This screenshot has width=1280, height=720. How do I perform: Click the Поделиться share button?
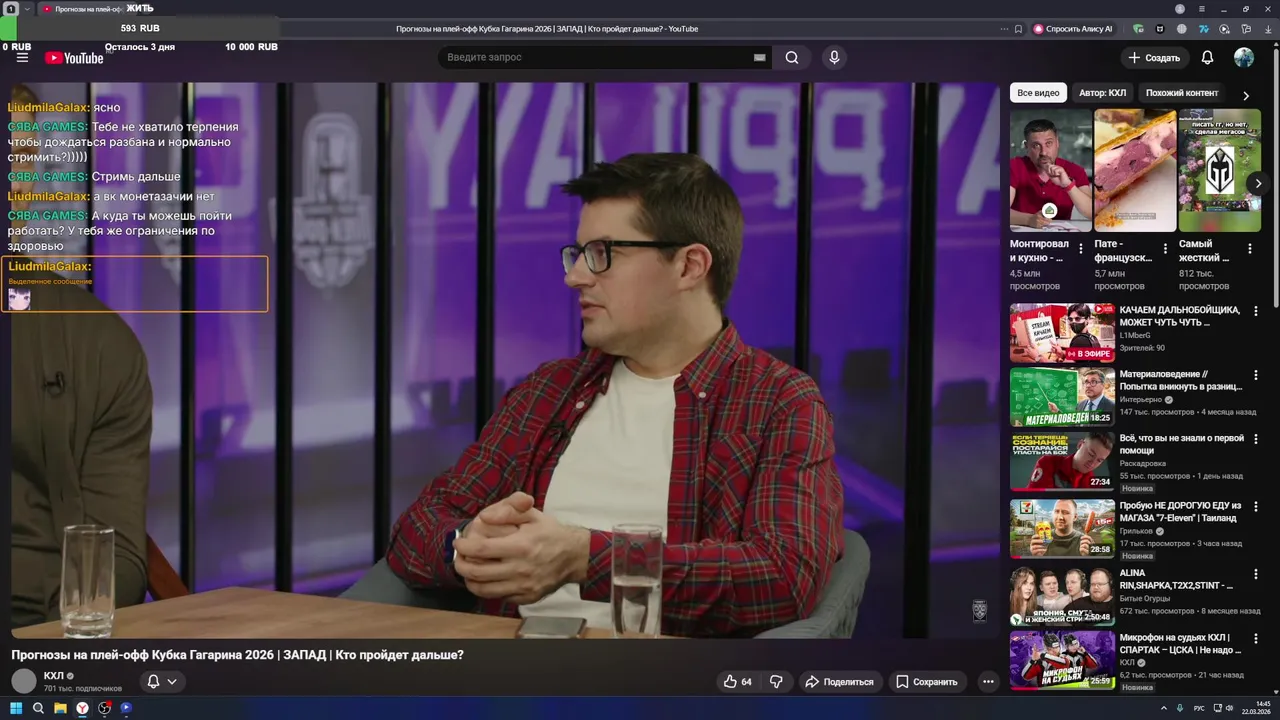[839, 681]
